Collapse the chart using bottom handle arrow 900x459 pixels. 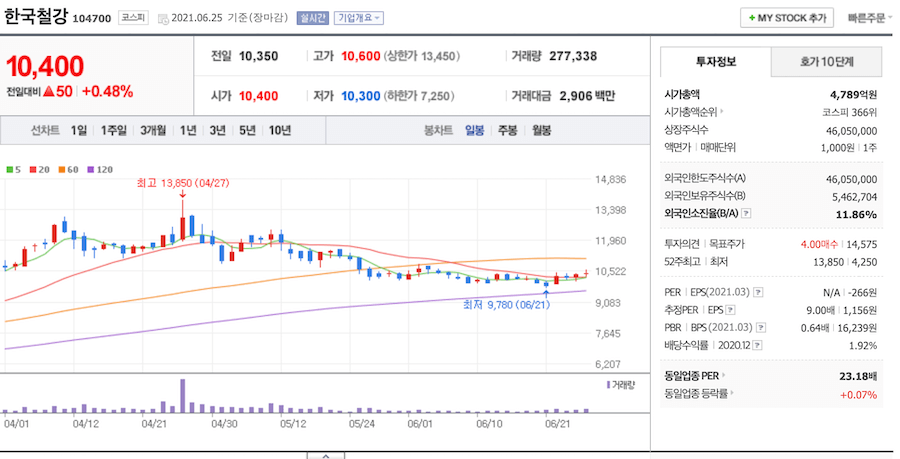click(x=325, y=456)
